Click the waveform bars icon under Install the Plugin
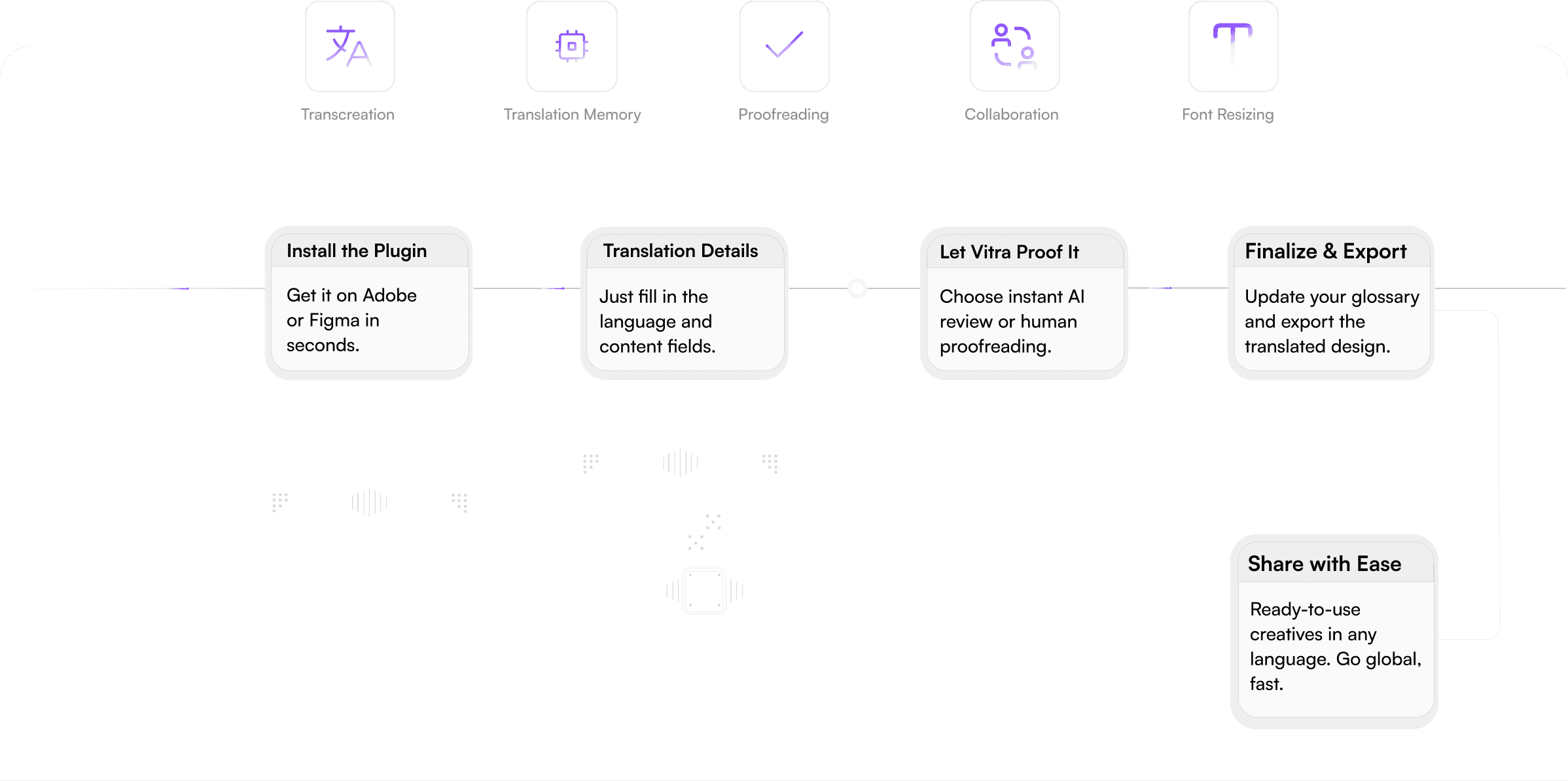The width and height of the screenshot is (1568, 781). (369, 502)
